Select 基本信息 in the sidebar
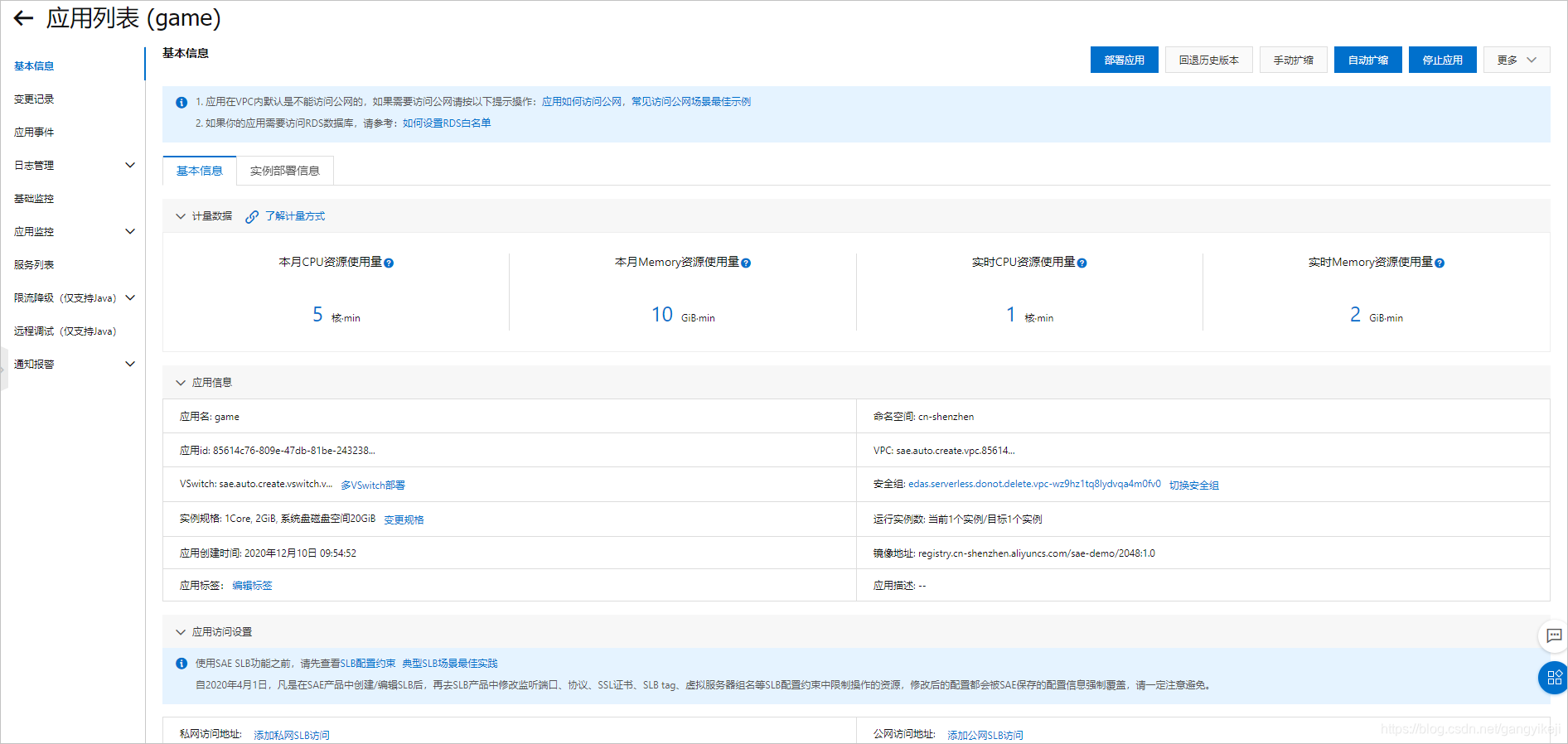 point(34,66)
